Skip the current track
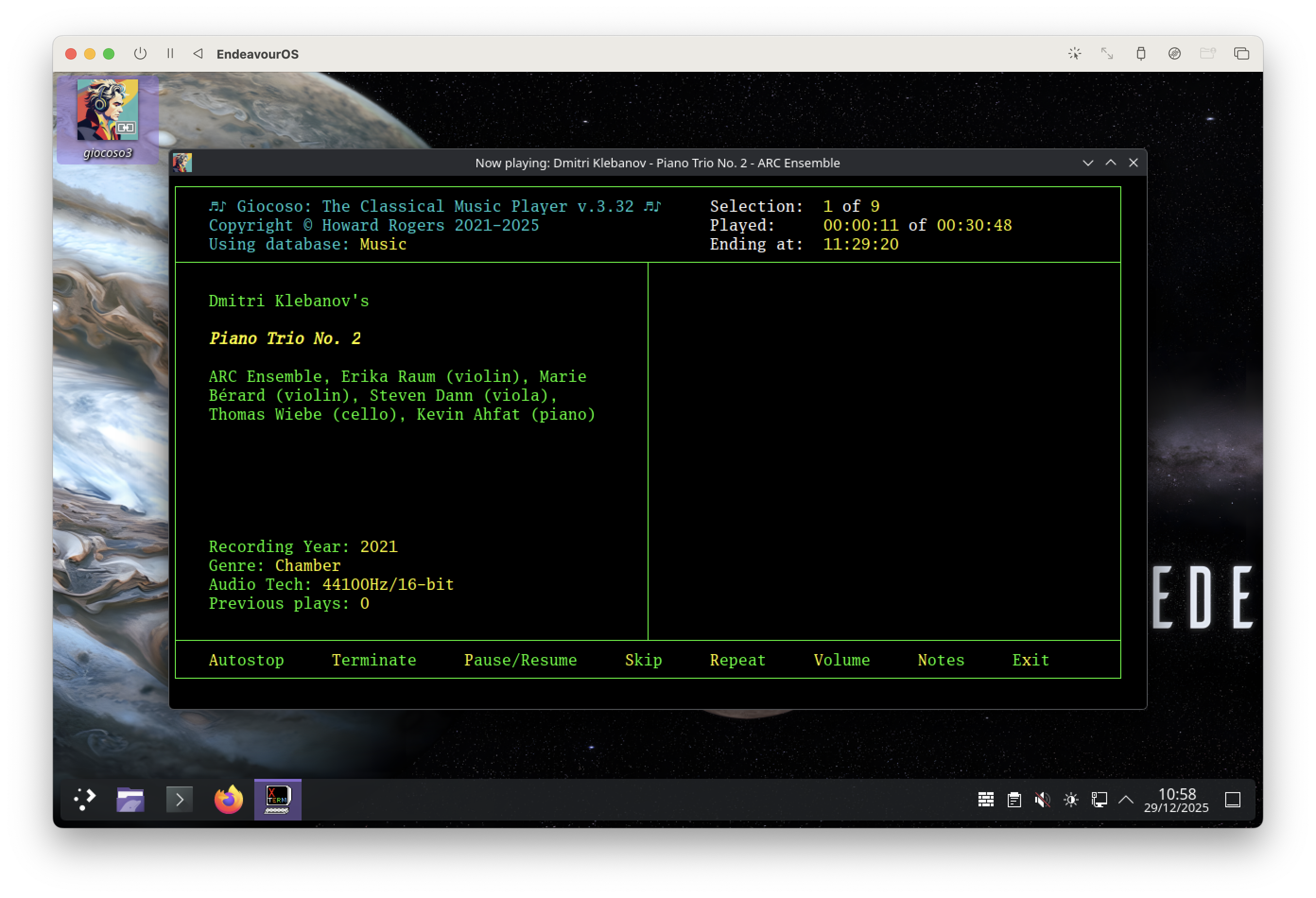Viewport: 1316px width, 898px height. (643, 660)
